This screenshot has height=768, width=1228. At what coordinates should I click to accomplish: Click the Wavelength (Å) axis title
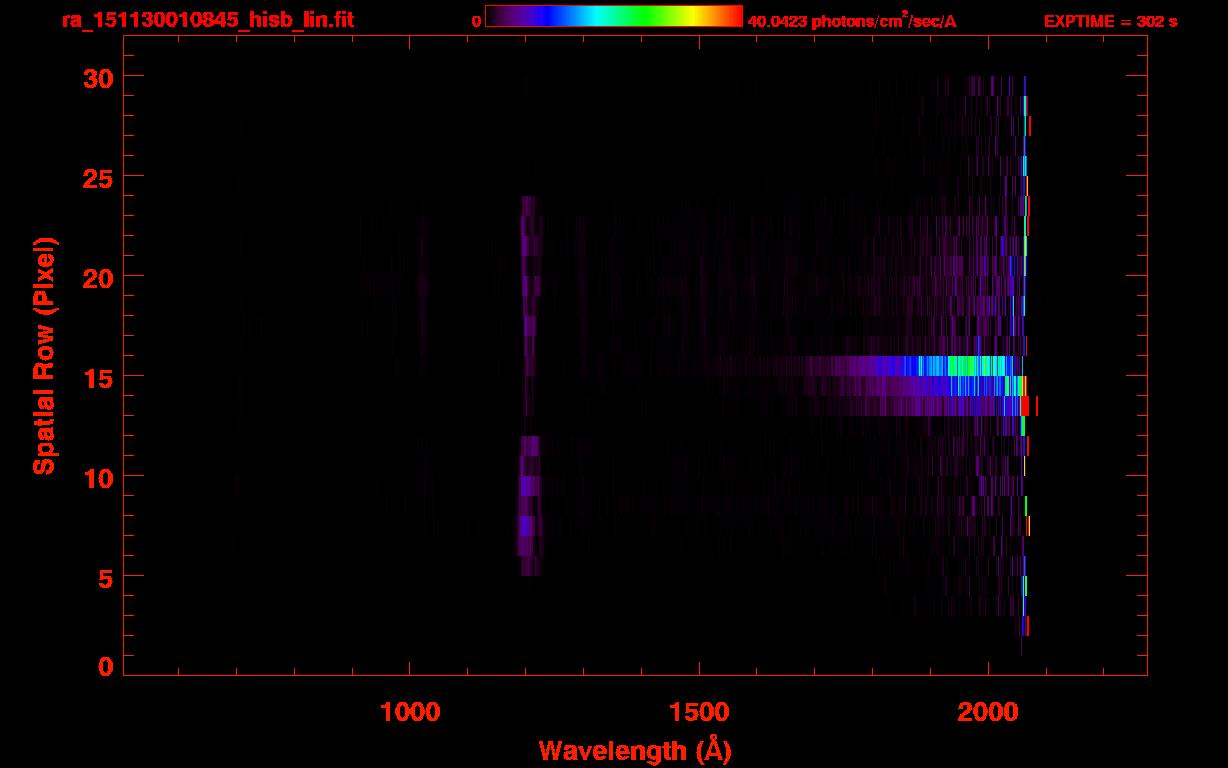[x=635, y=750]
